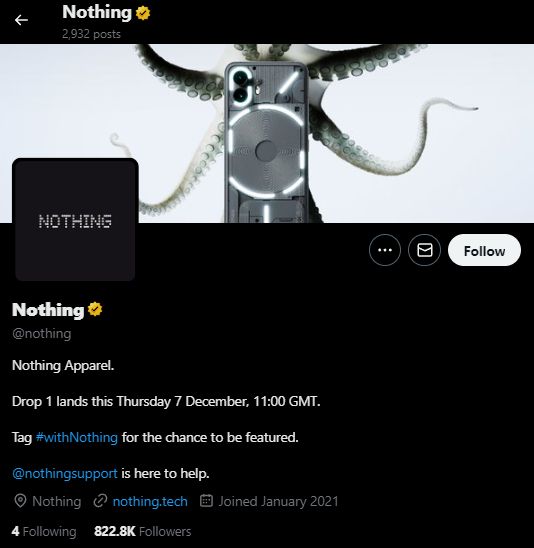Viewport: 534px width, 548px height.
Task: Click the verified badge beside profile name
Action: click(95, 310)
